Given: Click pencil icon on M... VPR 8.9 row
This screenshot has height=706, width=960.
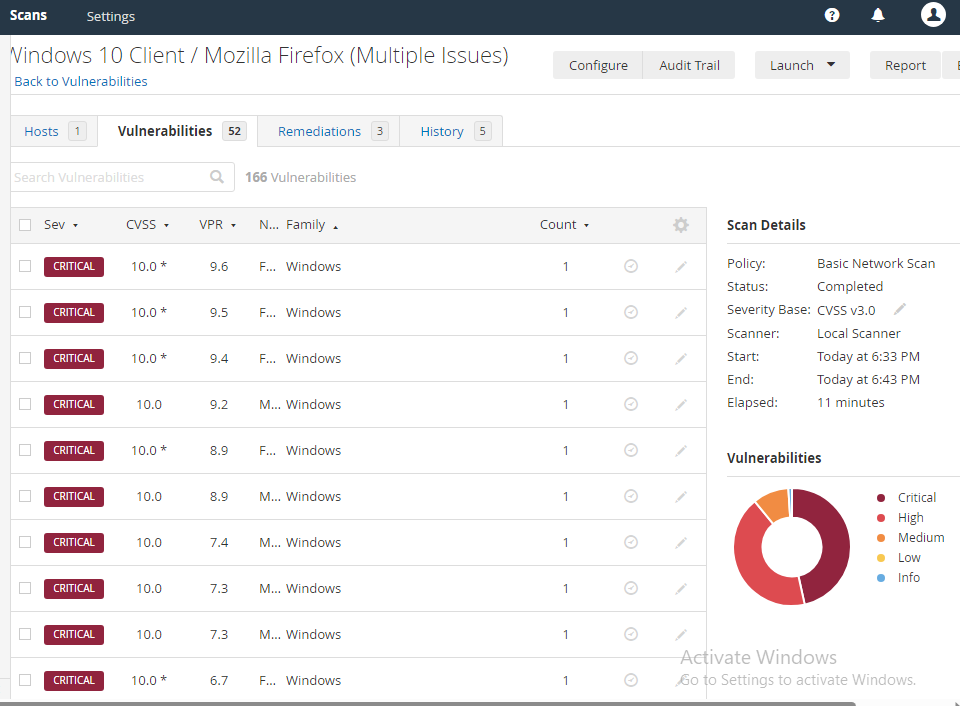Looking at the screenshot, I should [x=681, y=496].
